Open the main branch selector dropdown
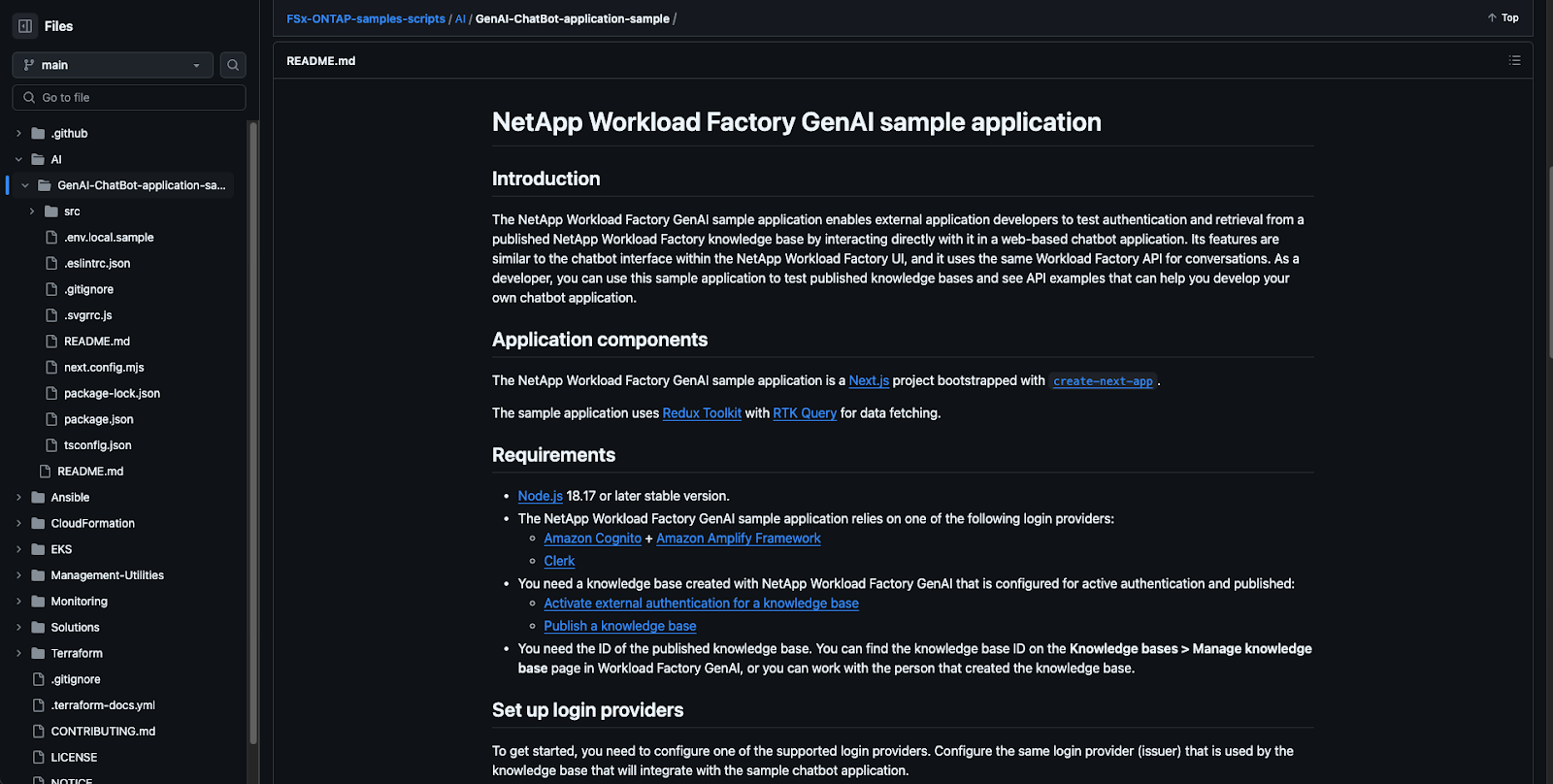 pyautogui.click(x=113, y=65)
